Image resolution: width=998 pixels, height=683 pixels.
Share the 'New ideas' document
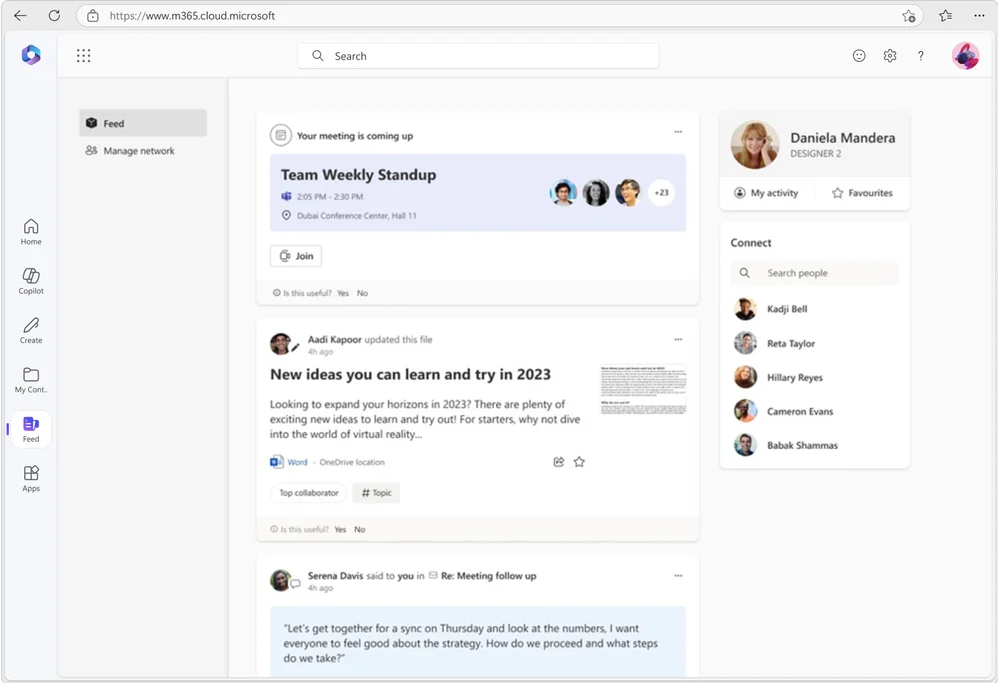tap(558, 461)
